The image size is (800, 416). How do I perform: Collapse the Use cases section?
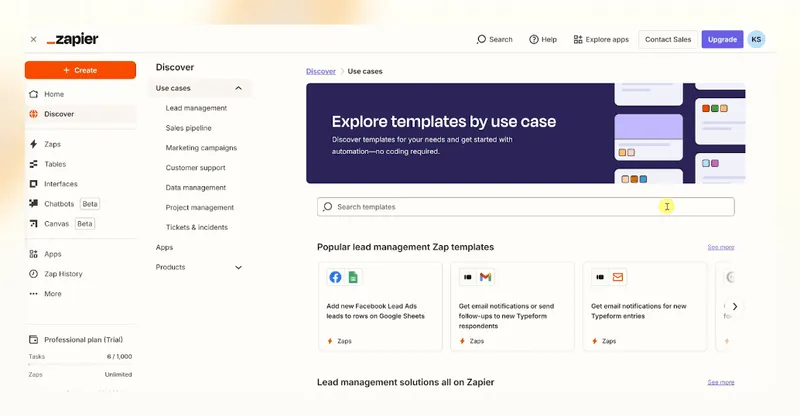pyautogui.click(x=238, y=88)
